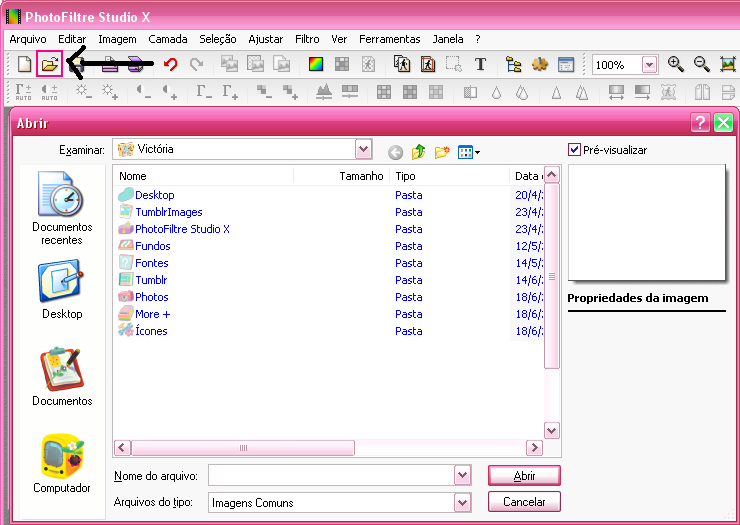Screen dimensions: 740x525
Task: Toggle the Pré-visualizar checkbox
Action: pyautogui.click(x=574, y=150)
